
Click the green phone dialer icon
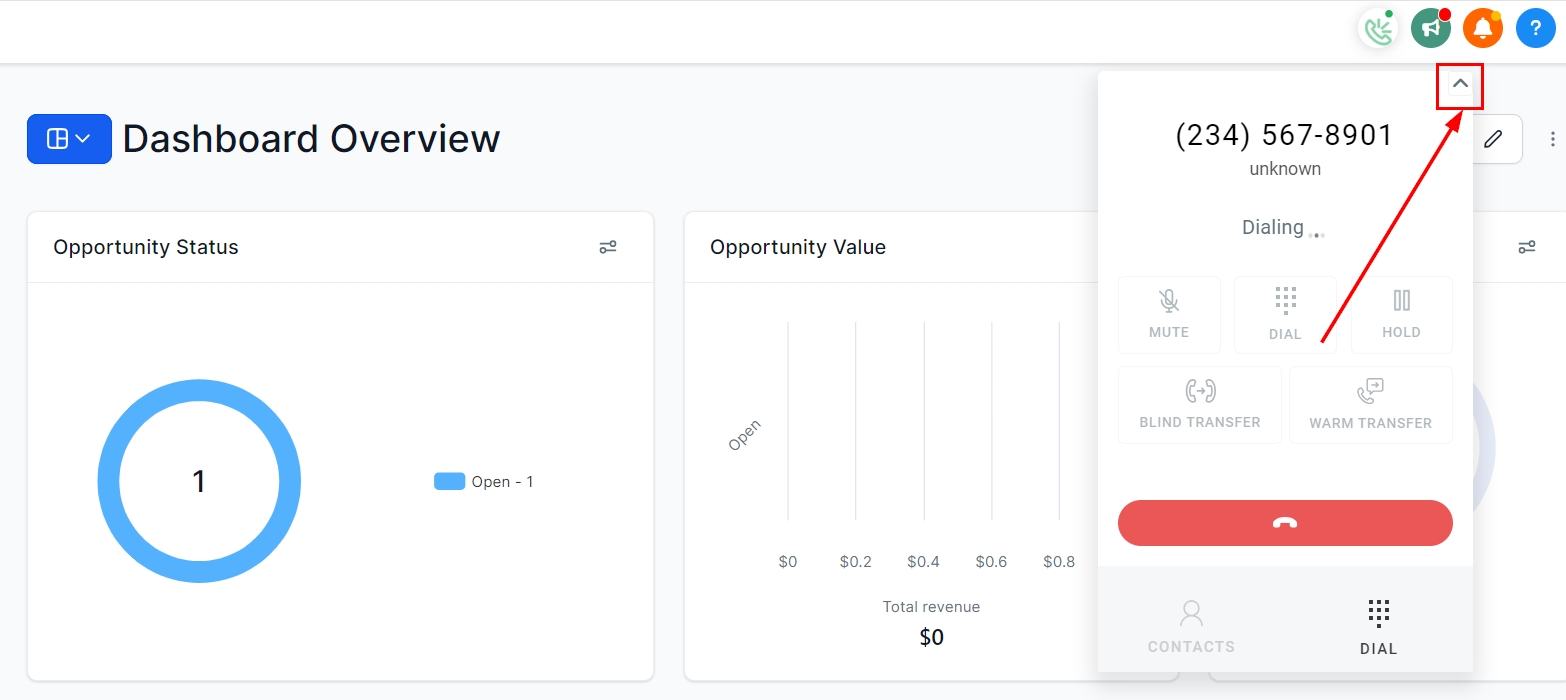coord(1379,29)
